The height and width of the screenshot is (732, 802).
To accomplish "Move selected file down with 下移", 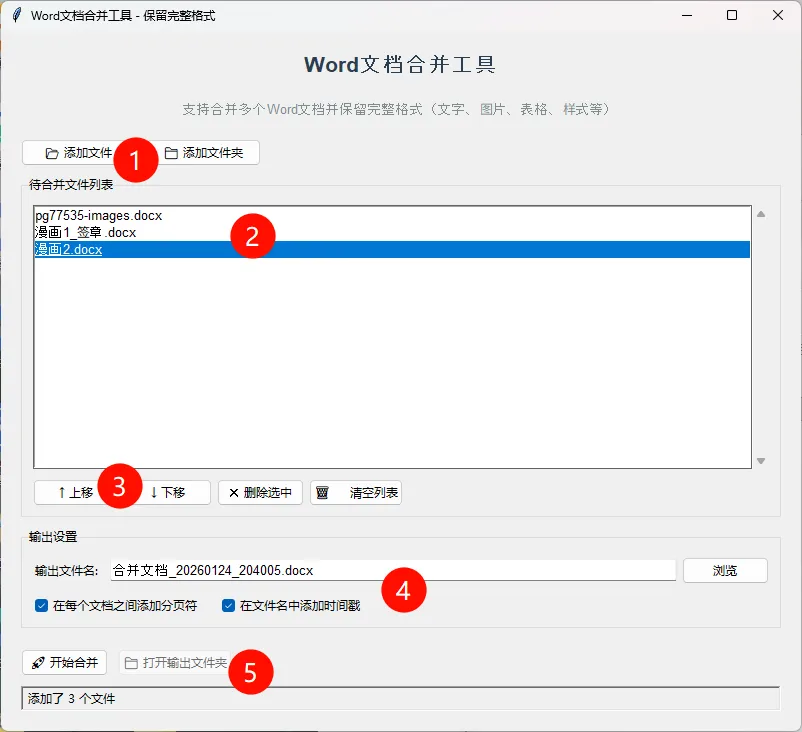I will (x=169, y=493).
